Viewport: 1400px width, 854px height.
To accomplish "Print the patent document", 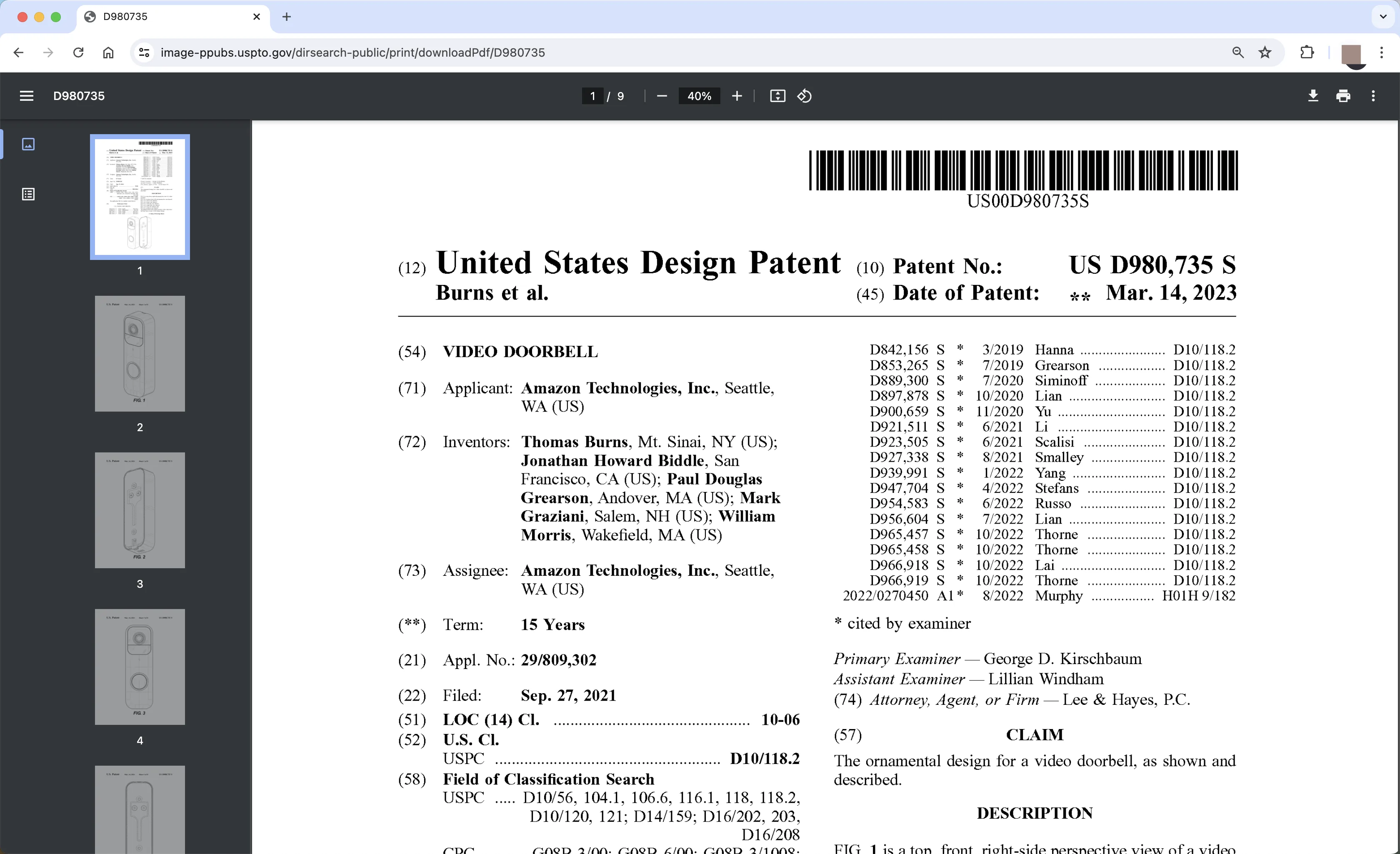I will 1343,96.
